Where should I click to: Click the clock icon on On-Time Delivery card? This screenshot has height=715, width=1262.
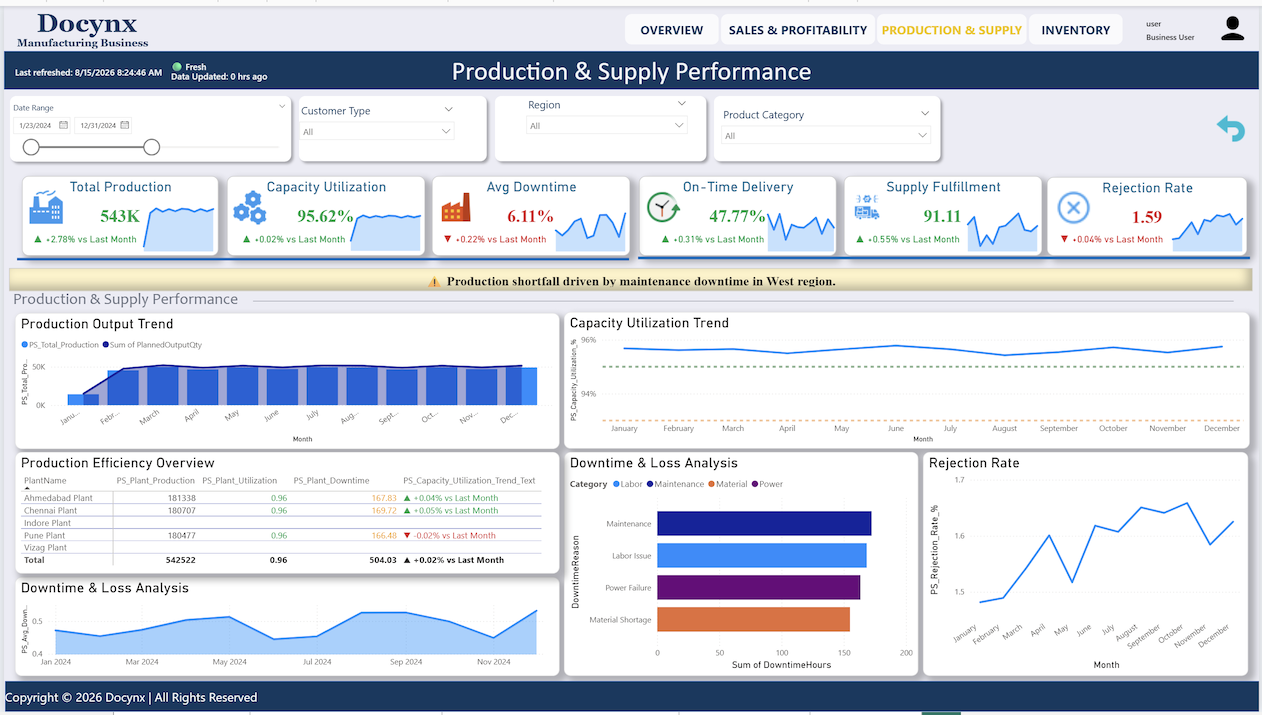(x=663, y=207)
